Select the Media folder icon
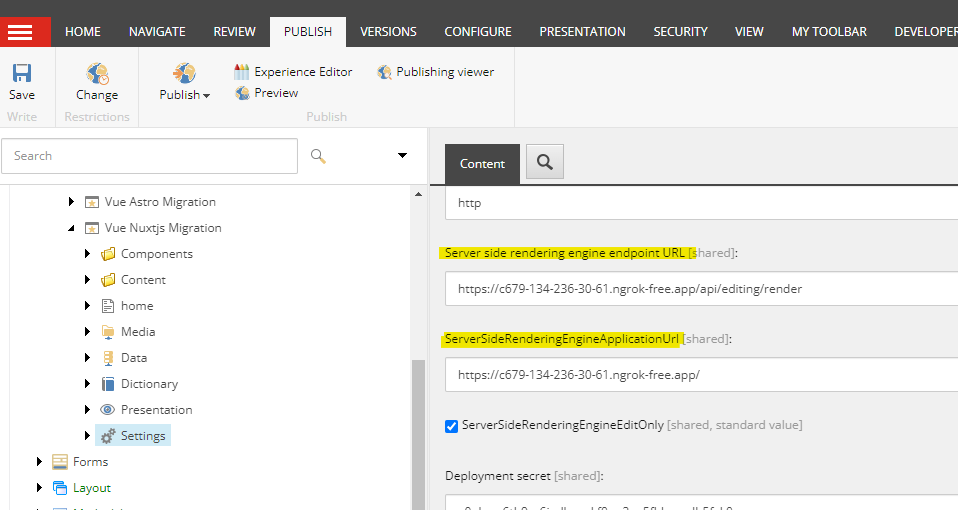 tap(108, 332)
